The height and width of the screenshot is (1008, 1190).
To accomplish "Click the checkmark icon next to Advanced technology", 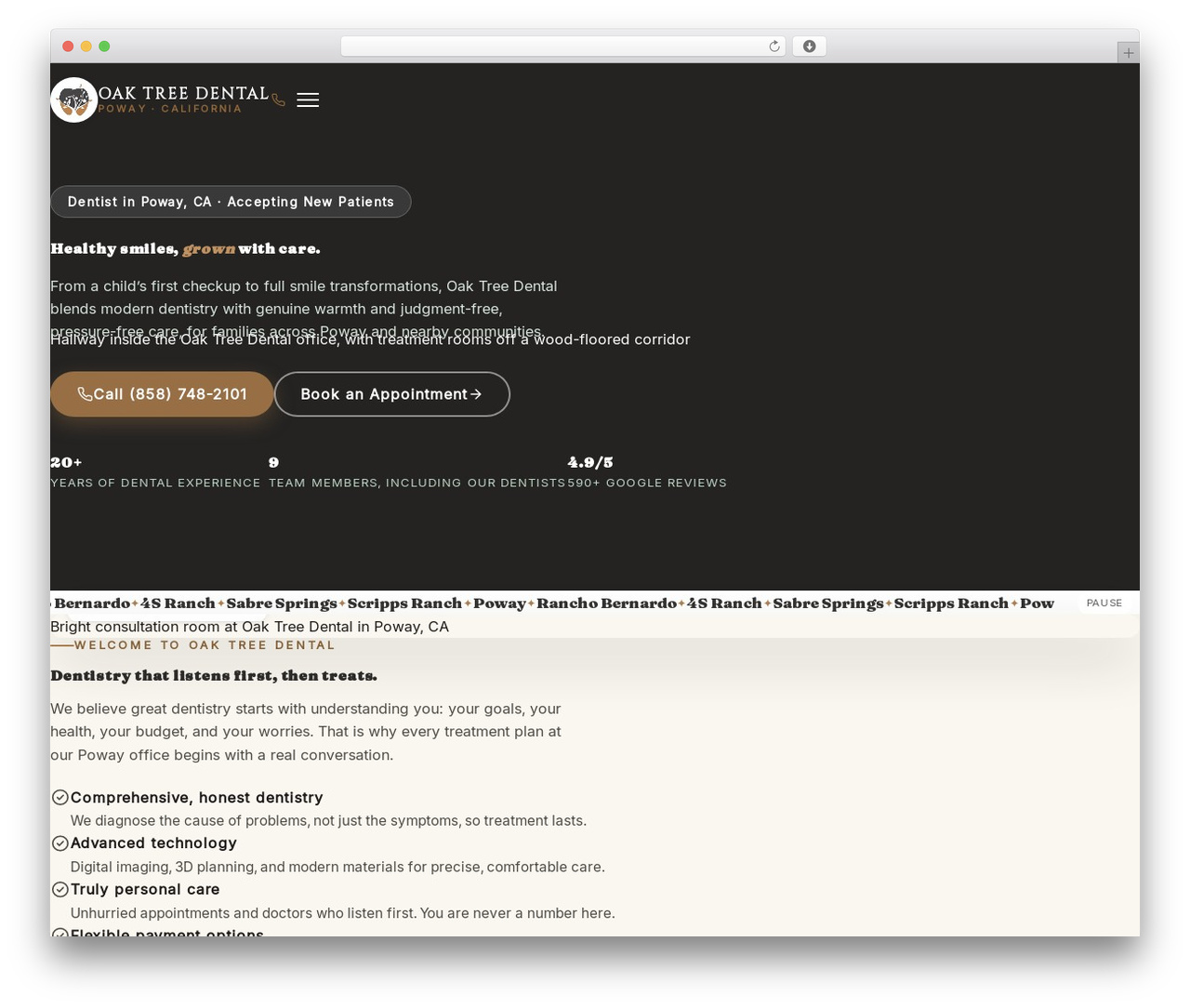I will pyautogui.click(x=60, y=842).
